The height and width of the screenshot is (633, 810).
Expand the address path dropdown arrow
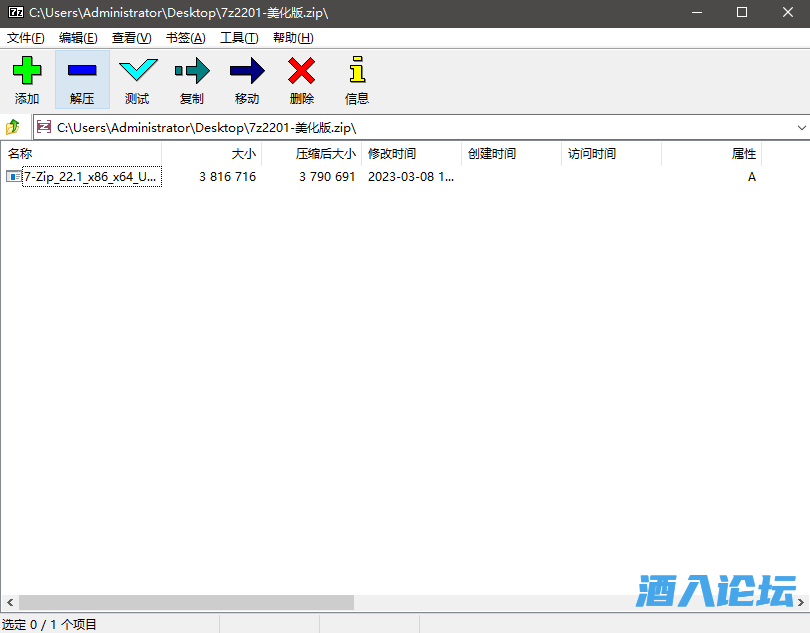point(802,128)
